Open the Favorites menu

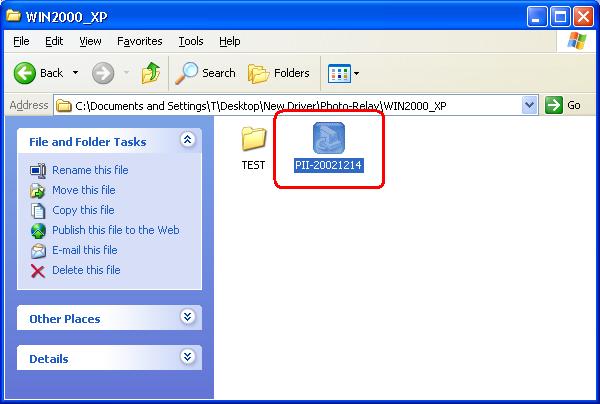pos(140,41)
